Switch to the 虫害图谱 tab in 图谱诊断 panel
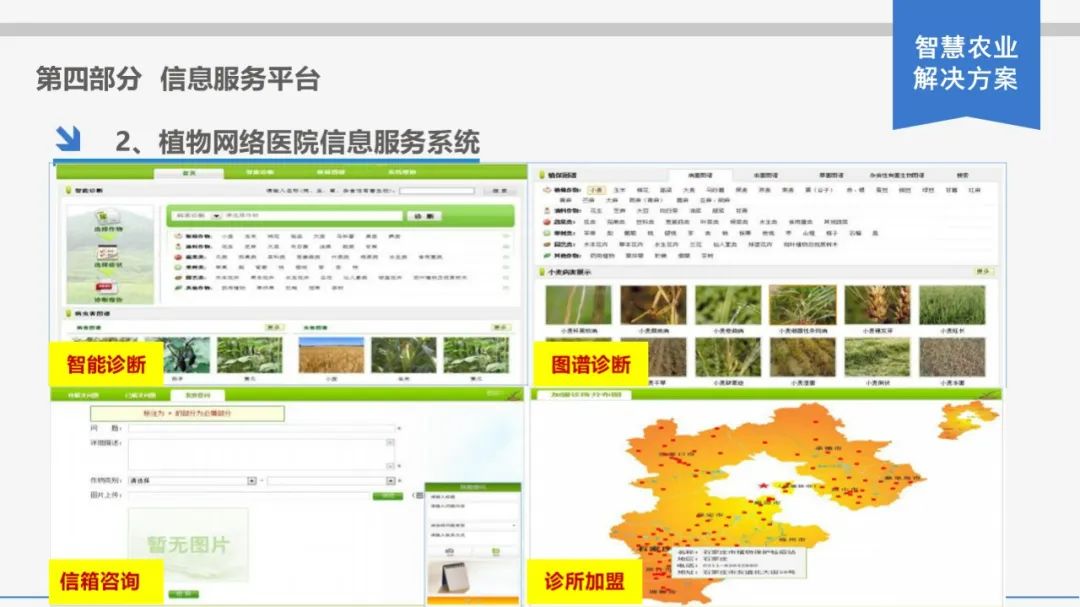1080x607 pixels. click(766, 176)
